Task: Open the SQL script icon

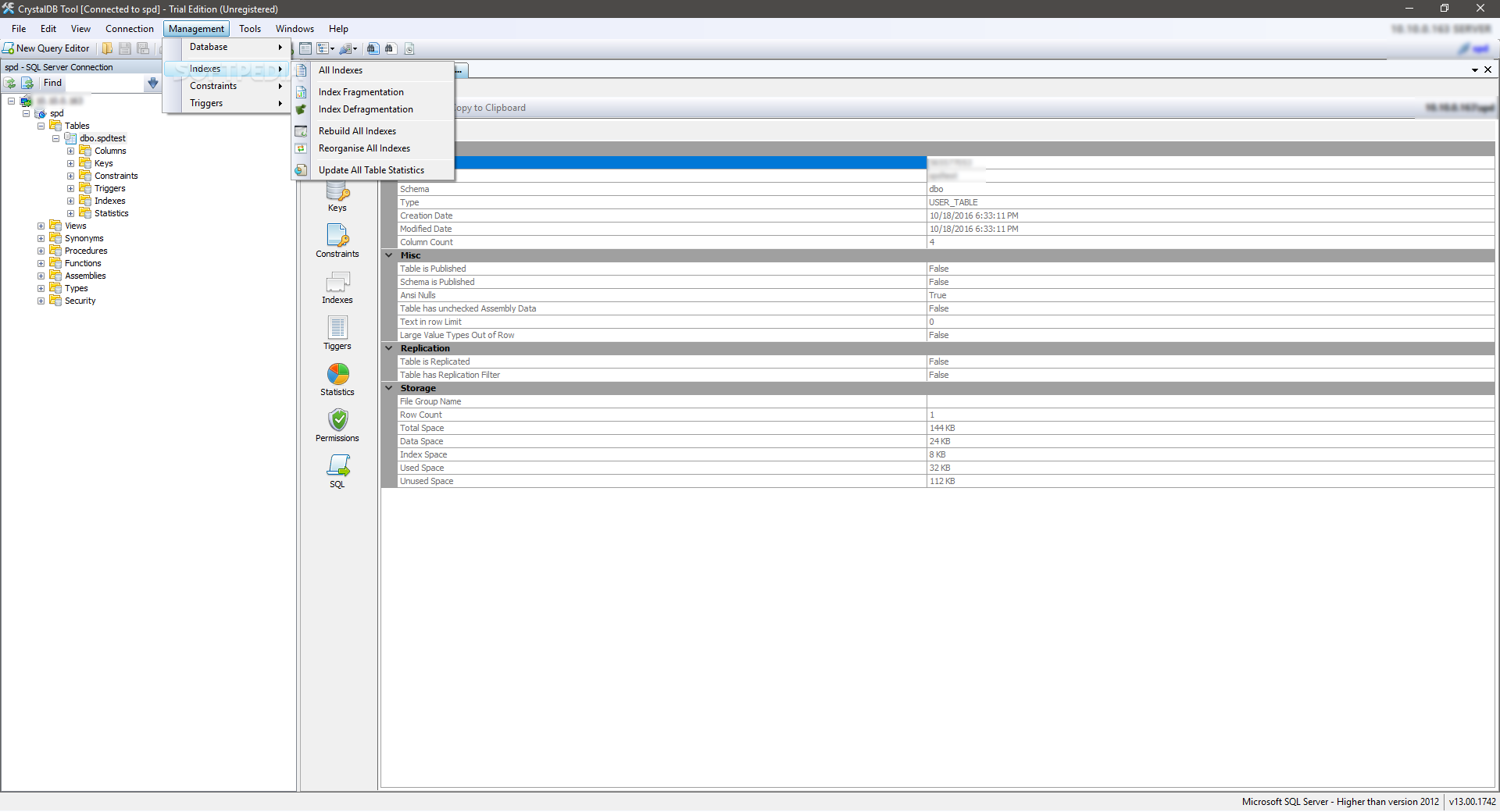Action: 337,471
